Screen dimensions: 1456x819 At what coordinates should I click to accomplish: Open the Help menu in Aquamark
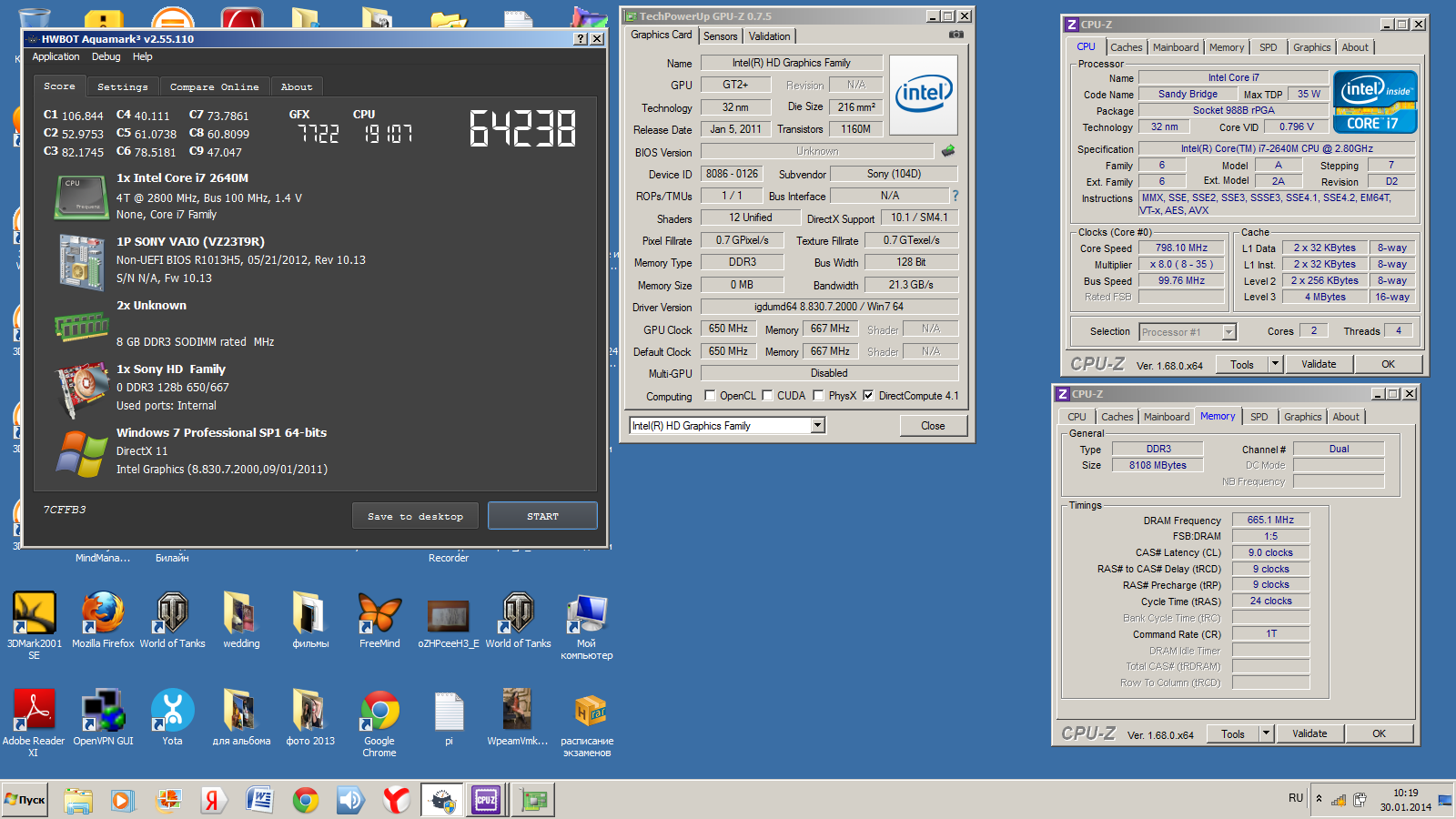[143, 56]
